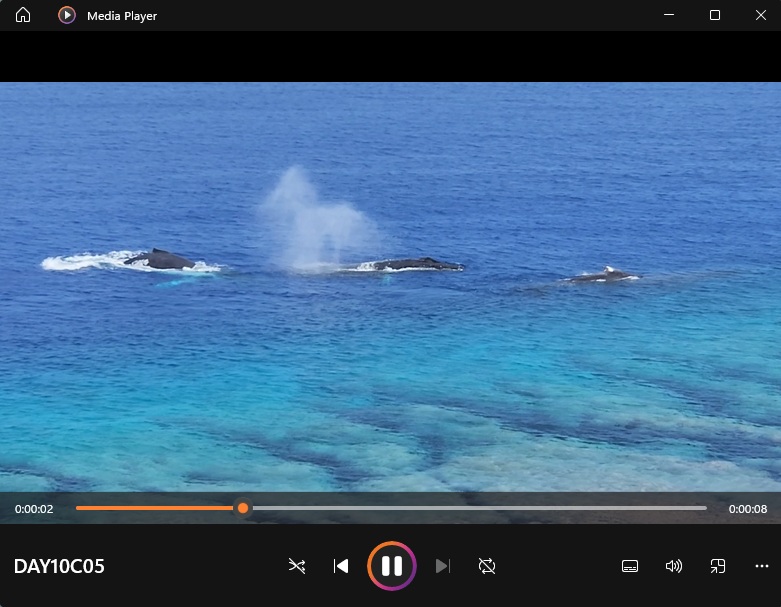Pause the playing video

(392, 566)
